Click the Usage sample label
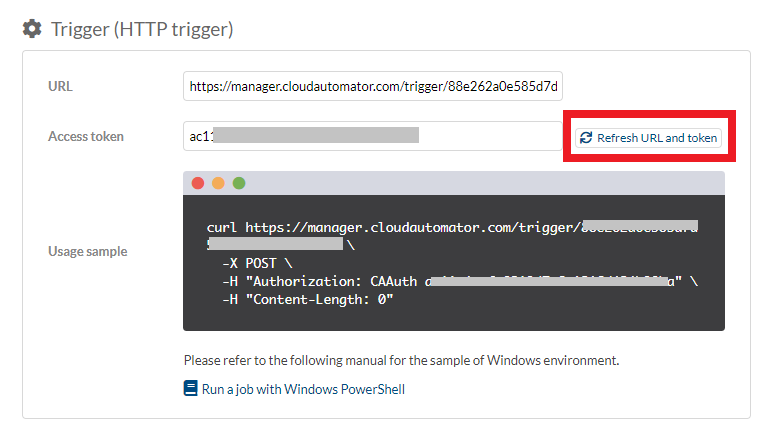The image size is (768, 435). tap(88, 251)
